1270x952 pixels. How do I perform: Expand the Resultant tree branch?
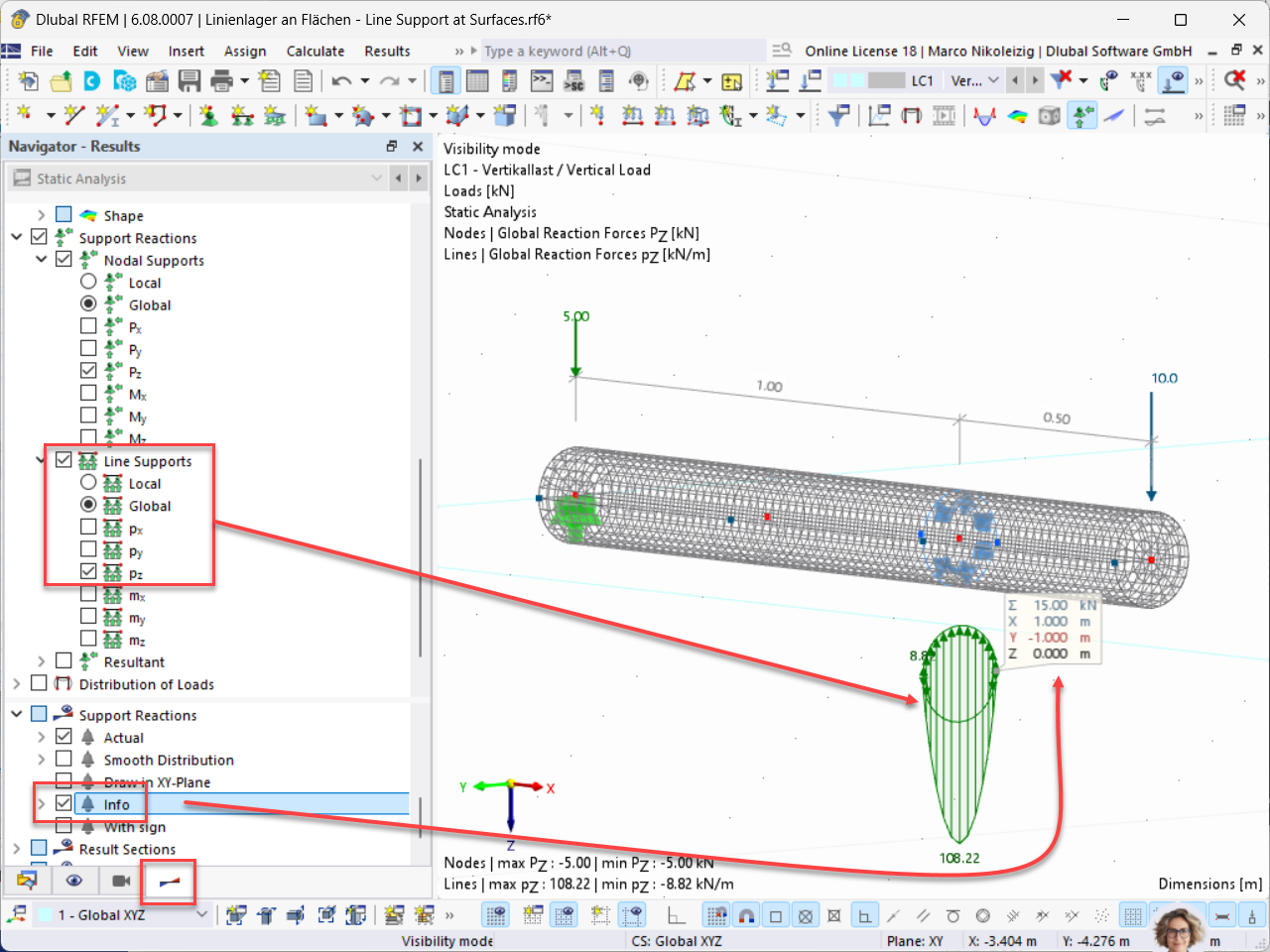pyautogui.click(x=40, y=660)
